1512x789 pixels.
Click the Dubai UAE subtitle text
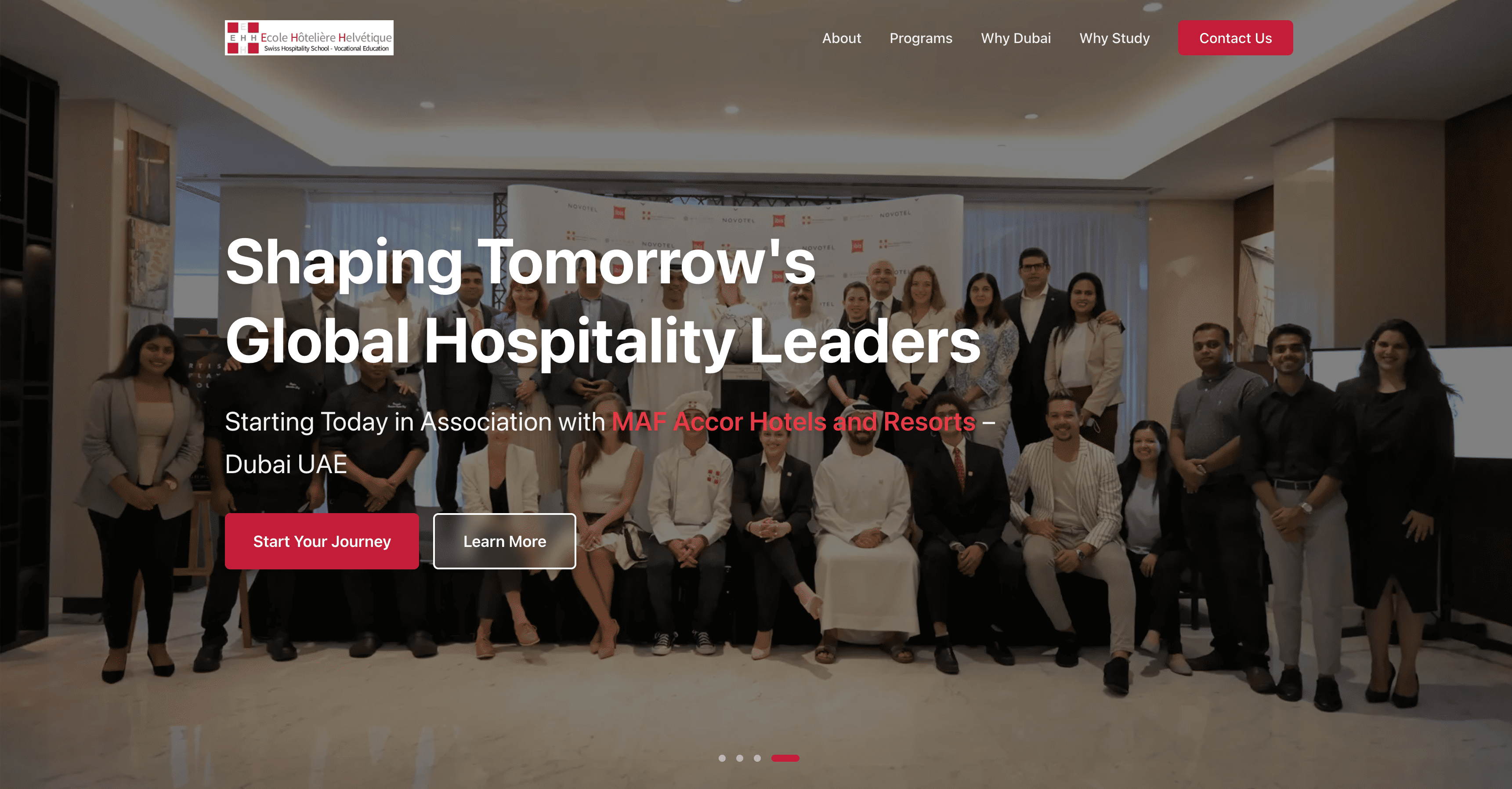[286, 464]
